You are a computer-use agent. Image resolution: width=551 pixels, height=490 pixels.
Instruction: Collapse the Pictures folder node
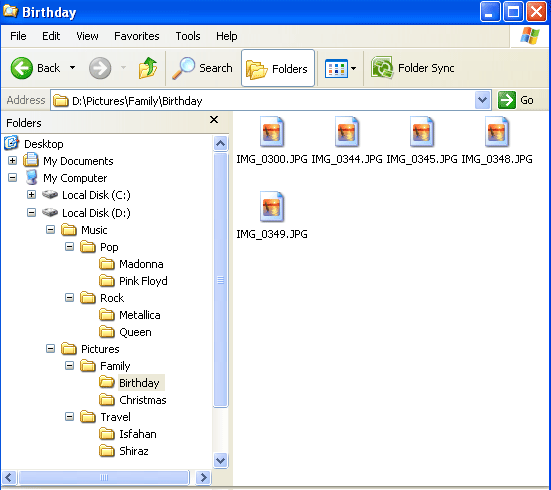51,349
